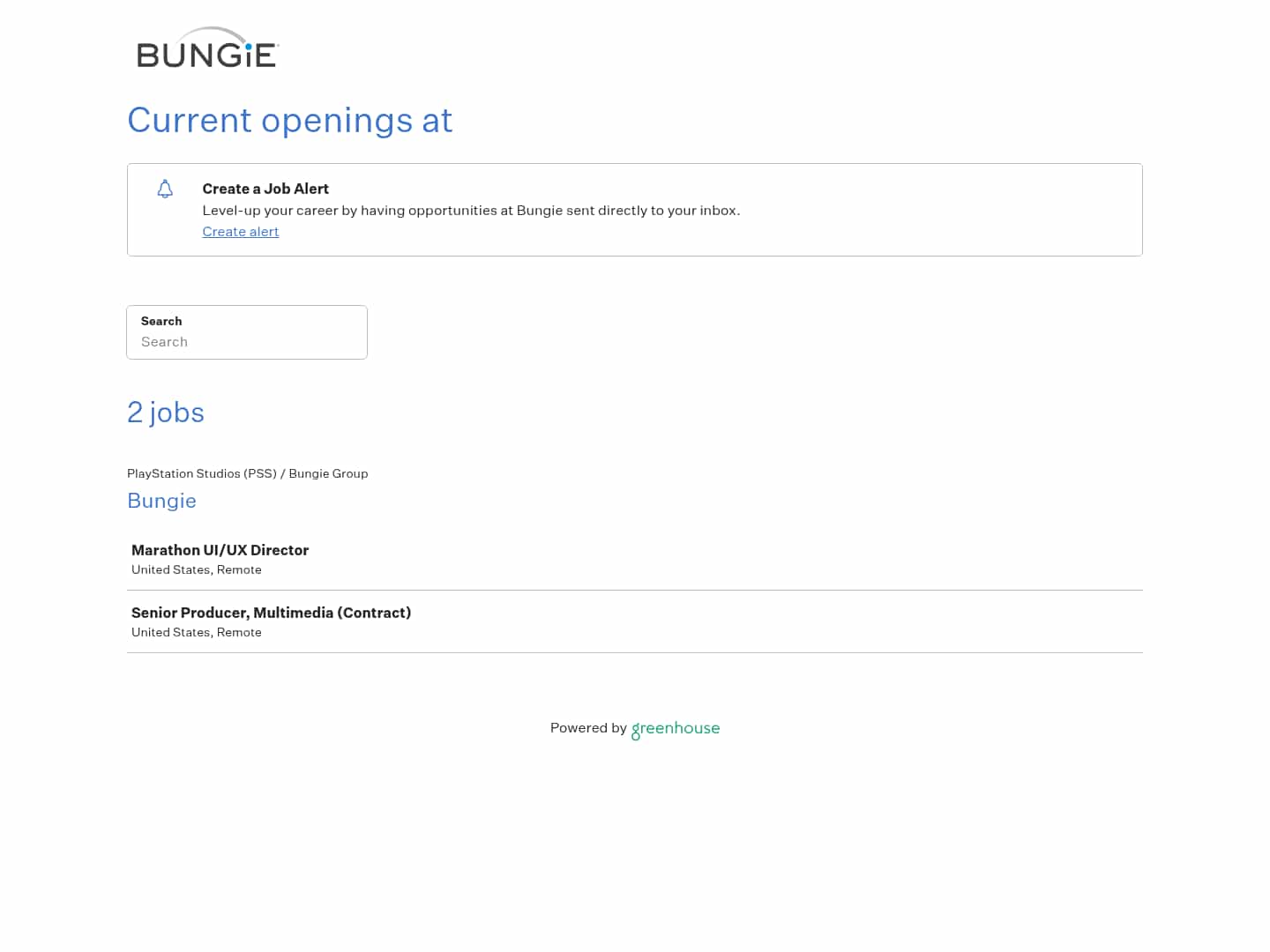Image resolution: width=1270 pixels, height=952 pixels.
Task: Click the '2 jobs' count heading
Action: [166, 413]
